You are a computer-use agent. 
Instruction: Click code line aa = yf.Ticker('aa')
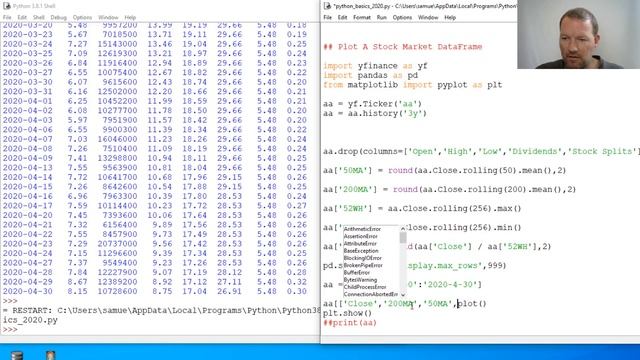[372, 104]
